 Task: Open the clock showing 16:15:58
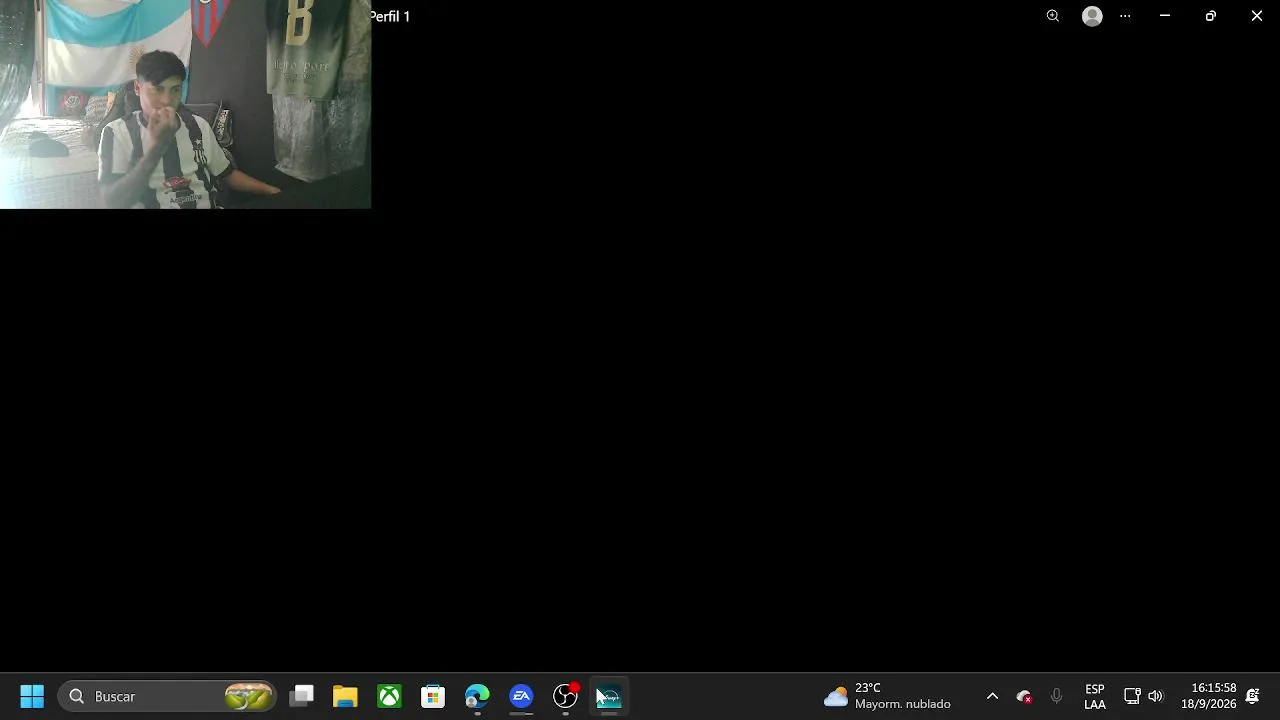pos(1209,696)
